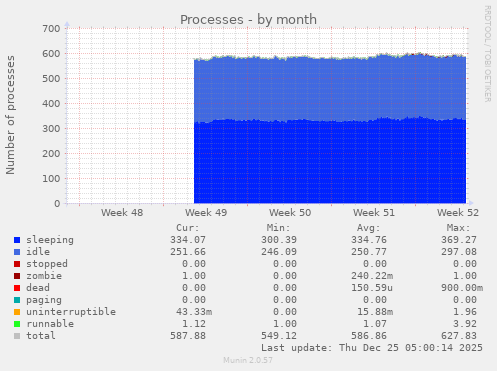Click the sleeping minimum value 300.39
This screenshot has width=497, height=371.
[279, 240]
